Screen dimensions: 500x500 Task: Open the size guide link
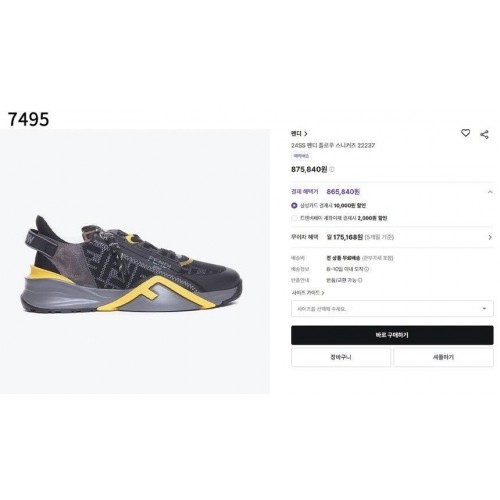coord(308,293)
